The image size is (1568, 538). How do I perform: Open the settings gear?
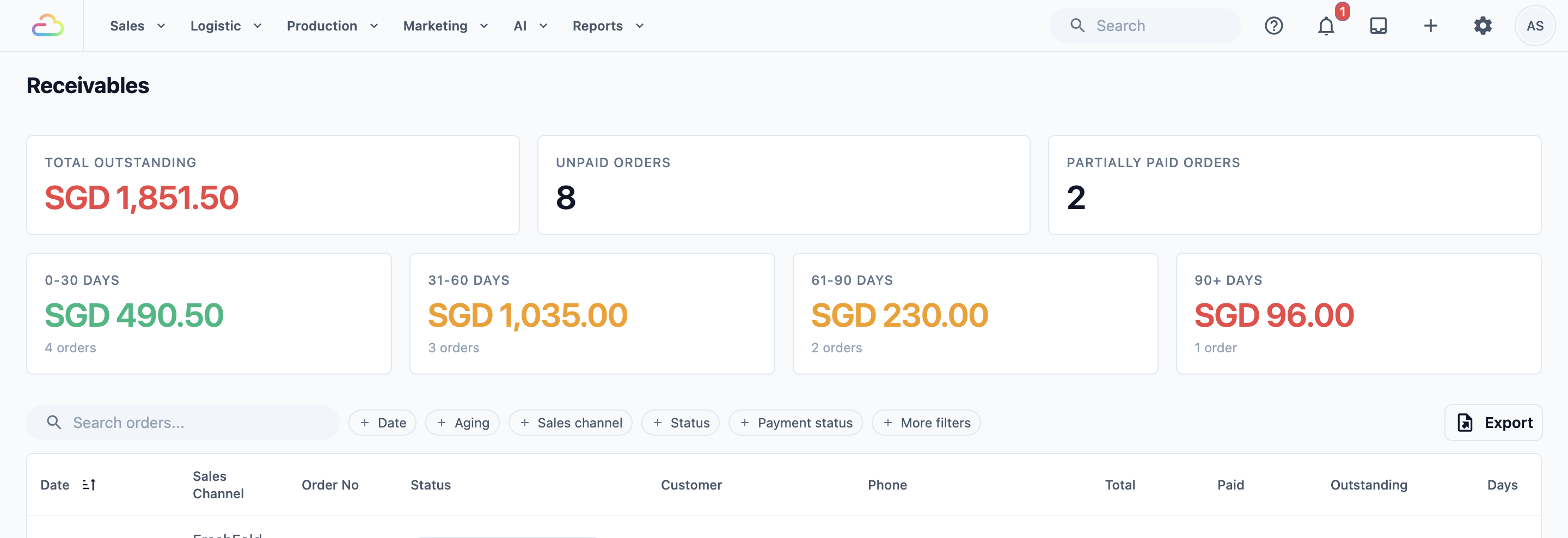coord(1483,26)
